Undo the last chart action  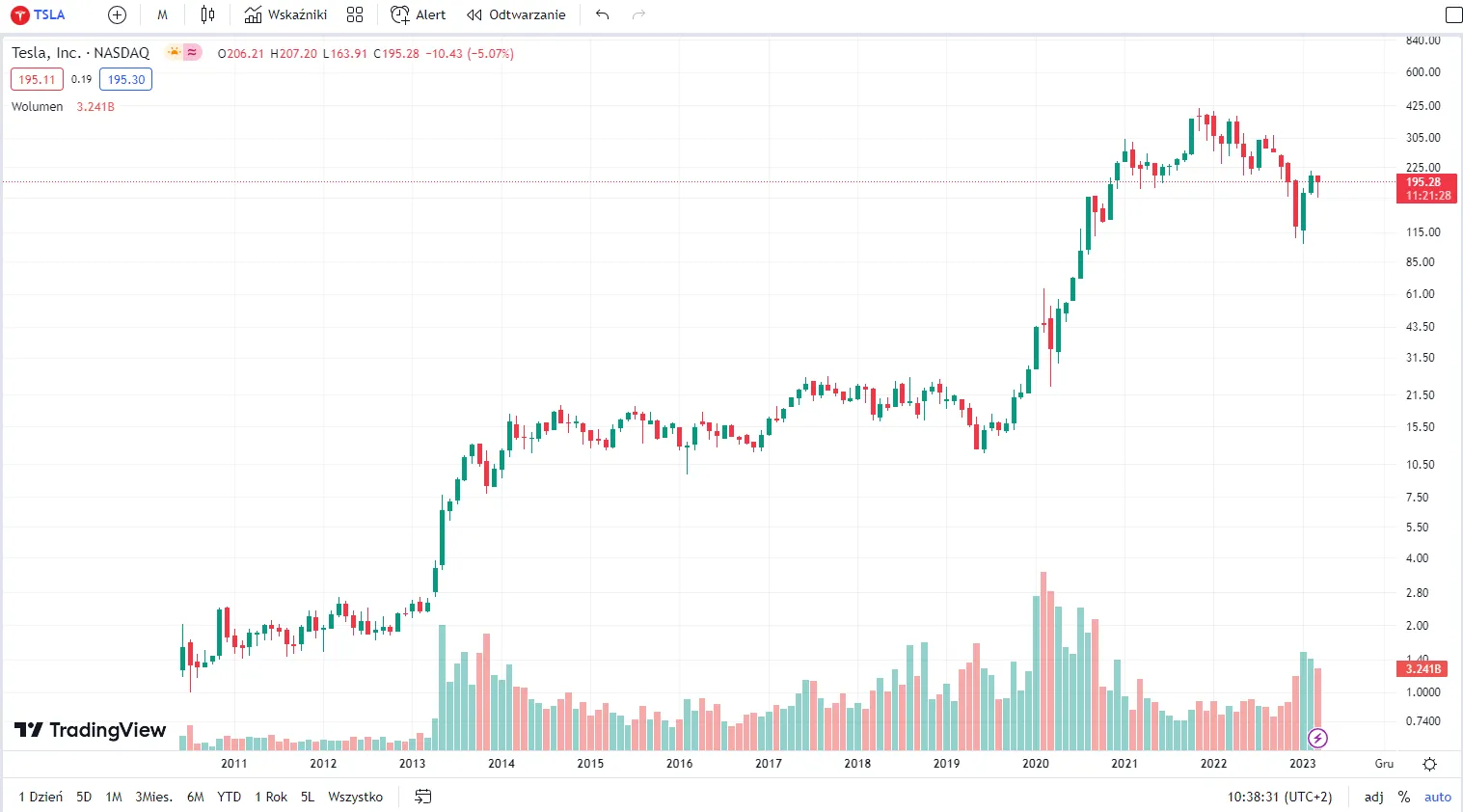603,14
